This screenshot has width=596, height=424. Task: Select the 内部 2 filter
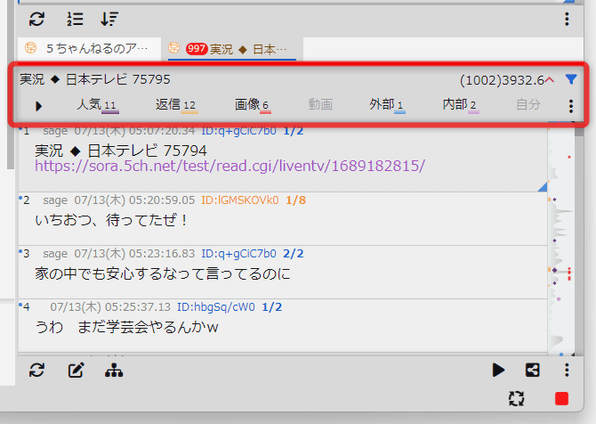(460, 105)
